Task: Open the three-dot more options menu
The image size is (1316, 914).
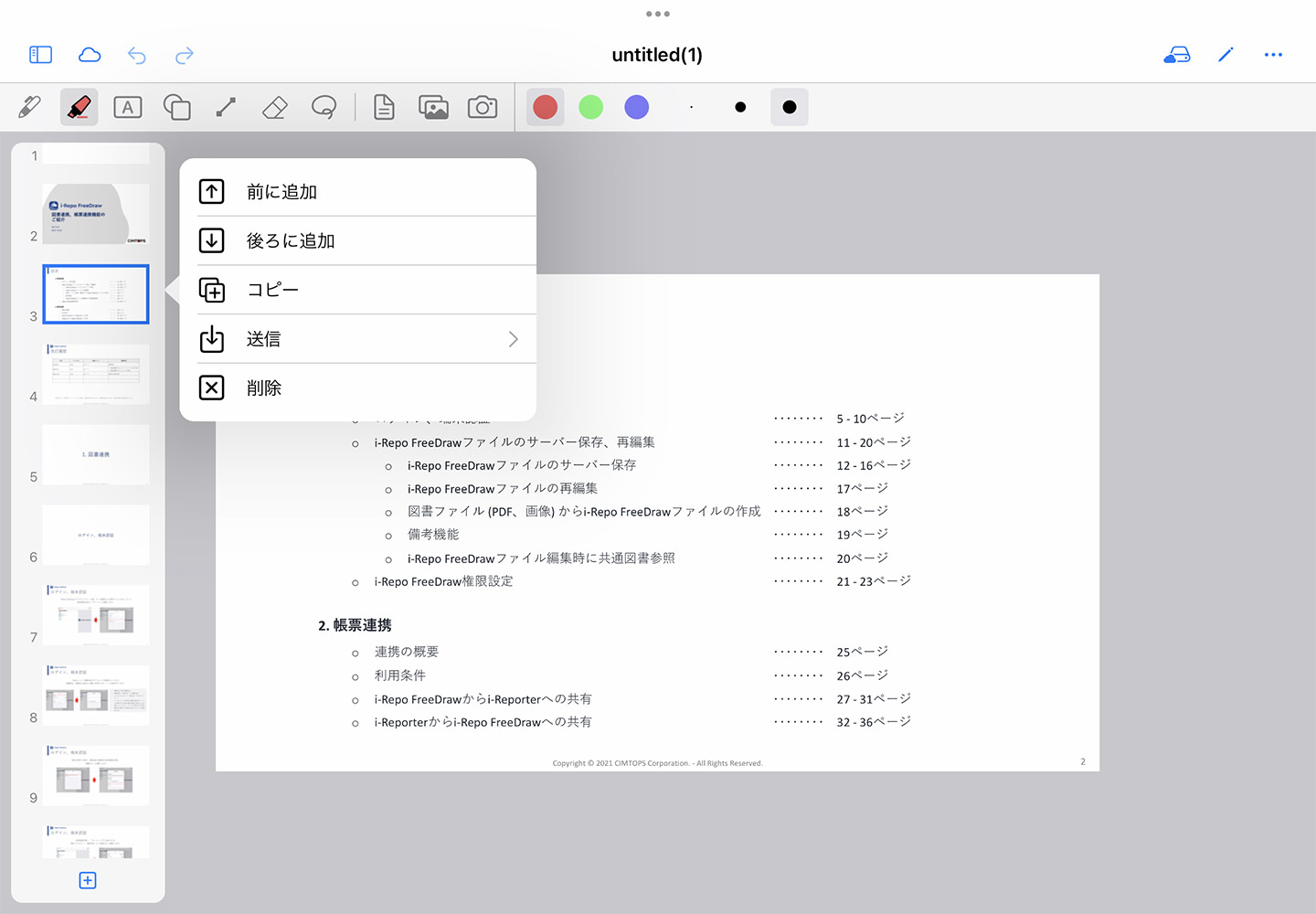Action: click(1273, 55)
